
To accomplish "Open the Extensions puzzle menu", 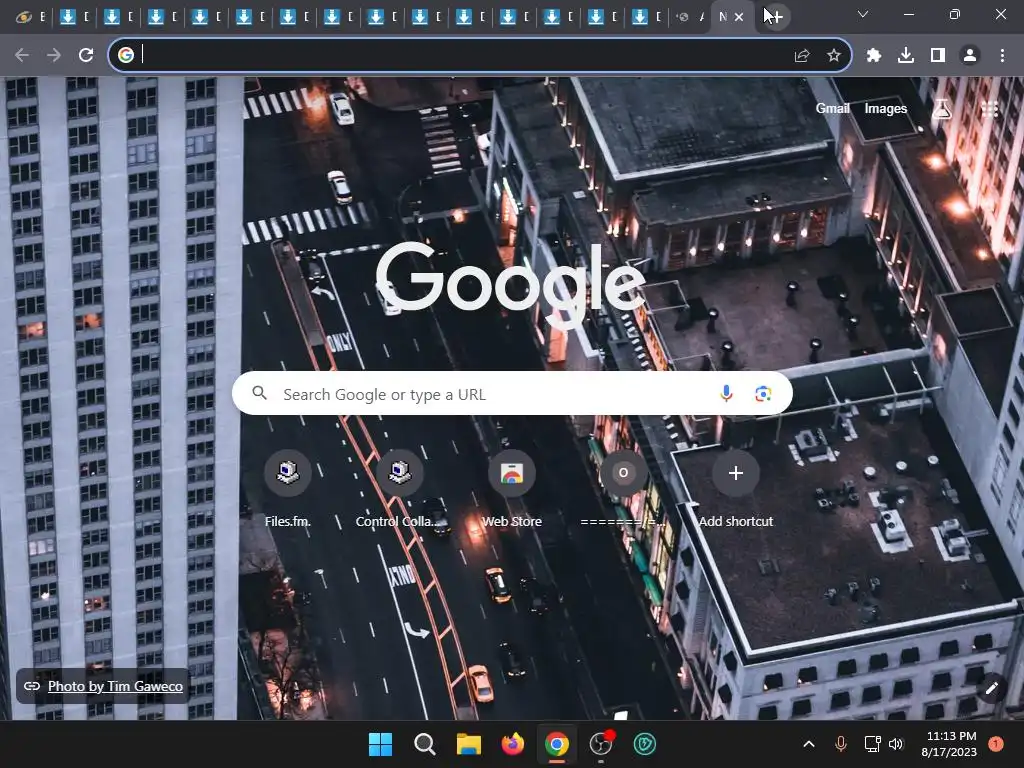I will click(x=874, y=56).
